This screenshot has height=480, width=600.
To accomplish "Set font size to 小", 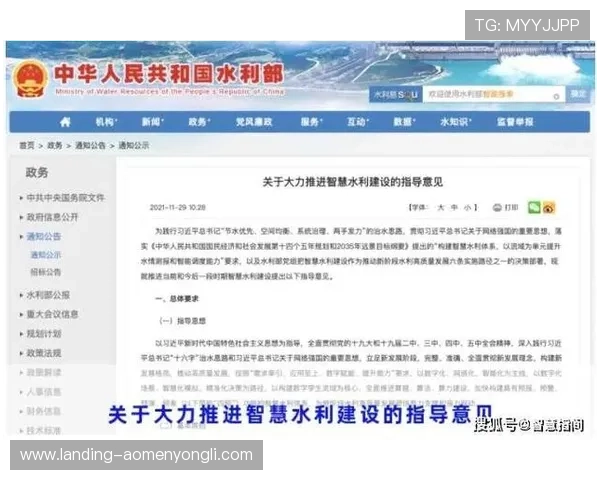I will [468, 207].
